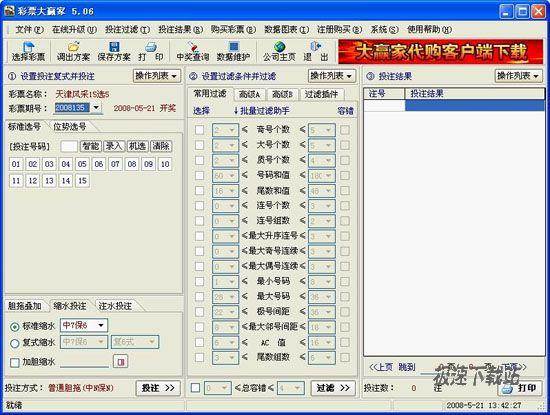
Task: Check the 加胆缩水 checkbox
Action: (x=15, y=362)
